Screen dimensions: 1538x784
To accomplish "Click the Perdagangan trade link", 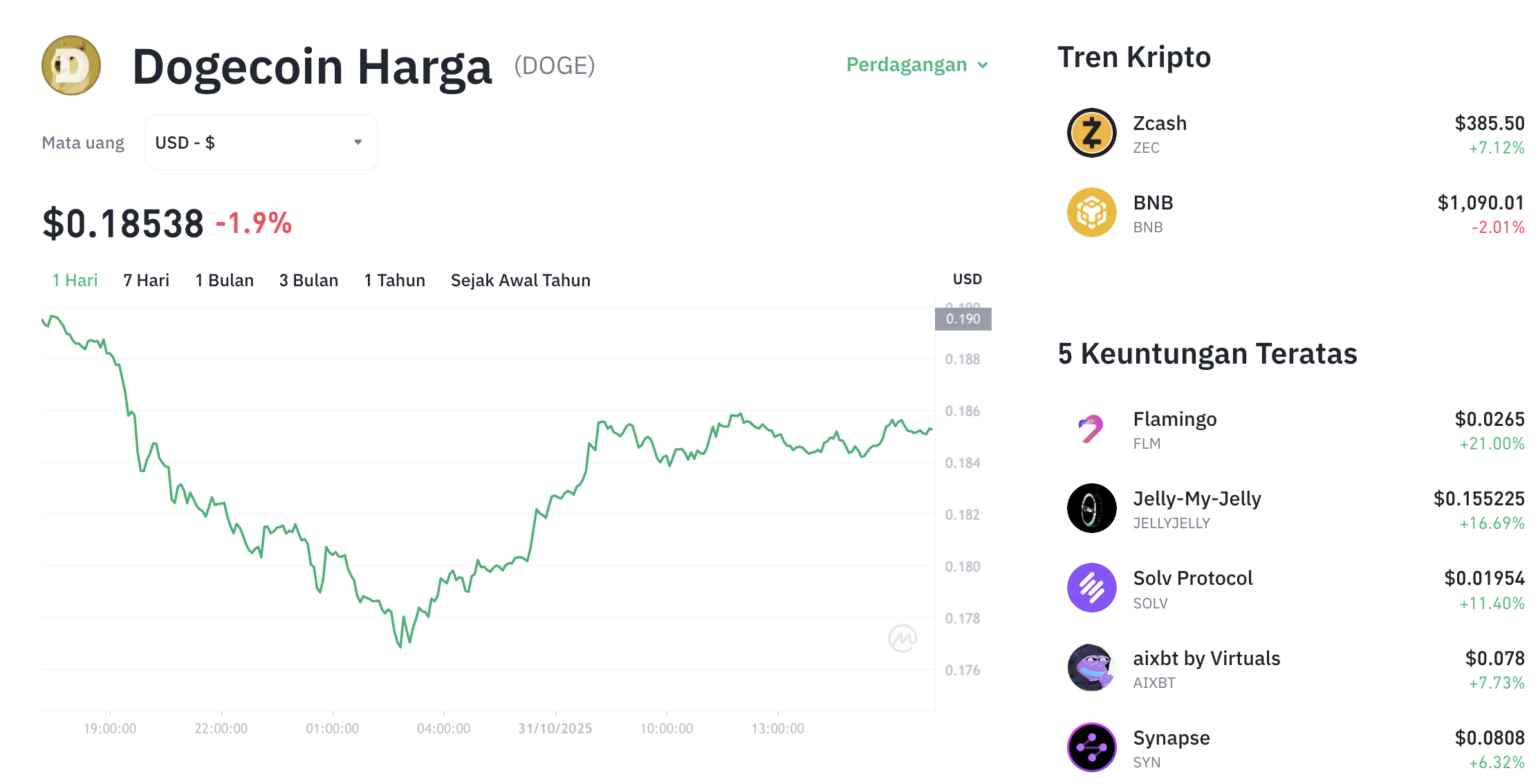I will click(x=907, y=64).
